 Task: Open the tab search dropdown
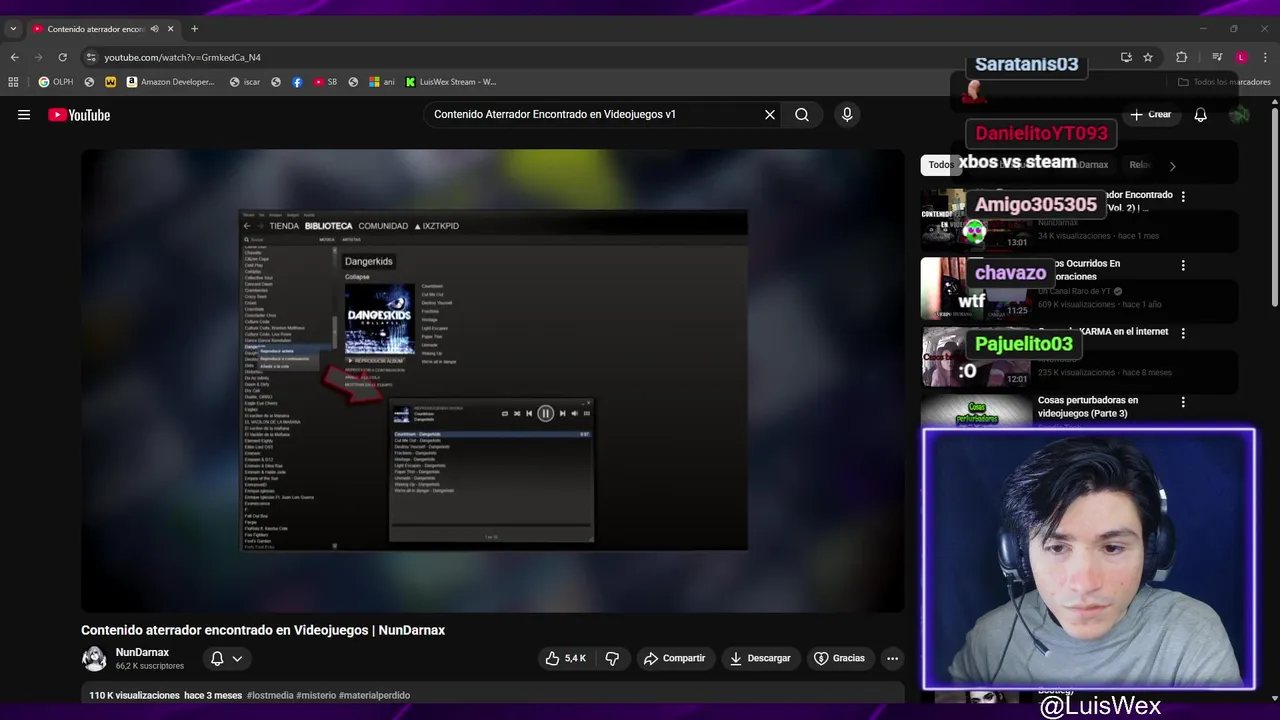13,29
